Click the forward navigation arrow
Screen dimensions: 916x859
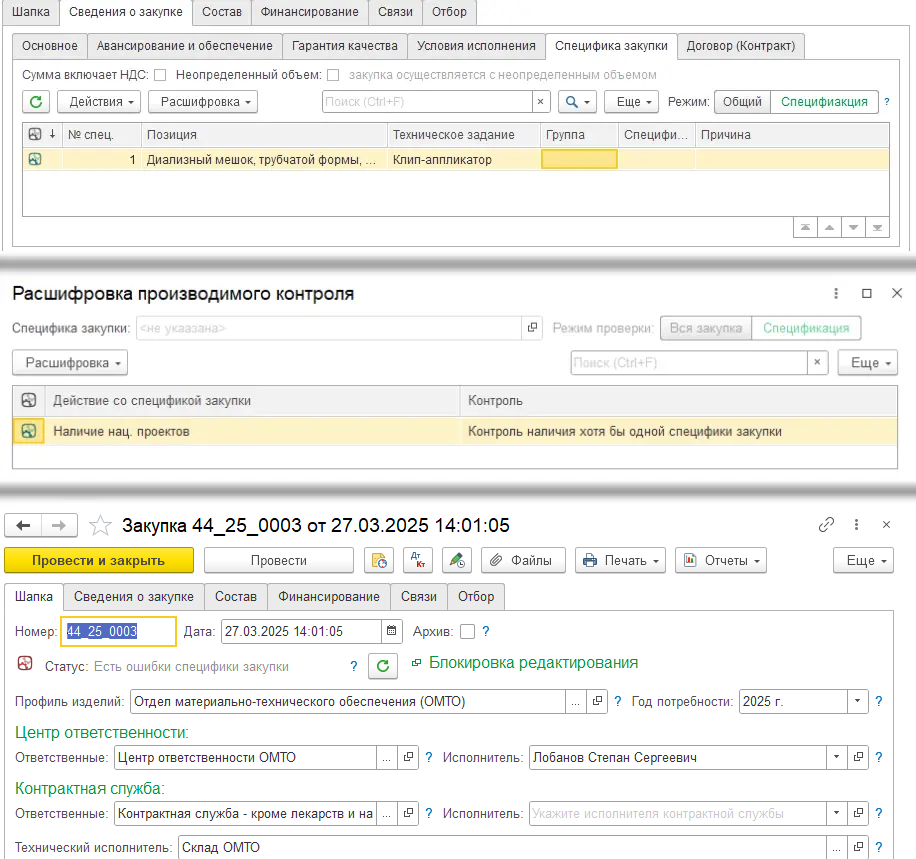pos(59,525)
